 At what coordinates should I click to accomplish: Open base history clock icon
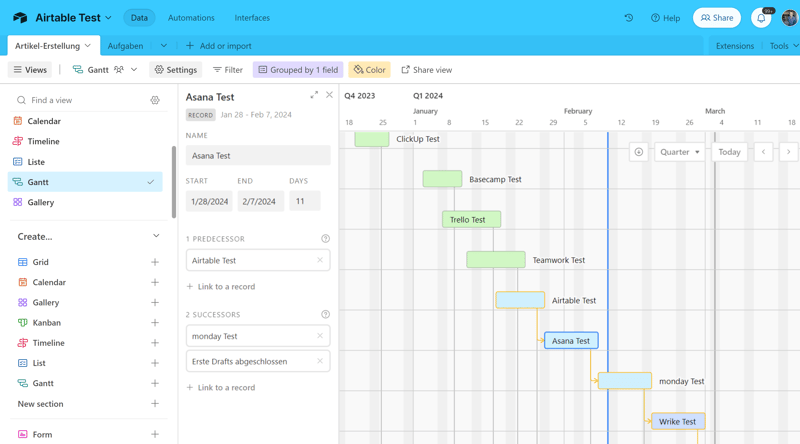click(x=629, y=18)
